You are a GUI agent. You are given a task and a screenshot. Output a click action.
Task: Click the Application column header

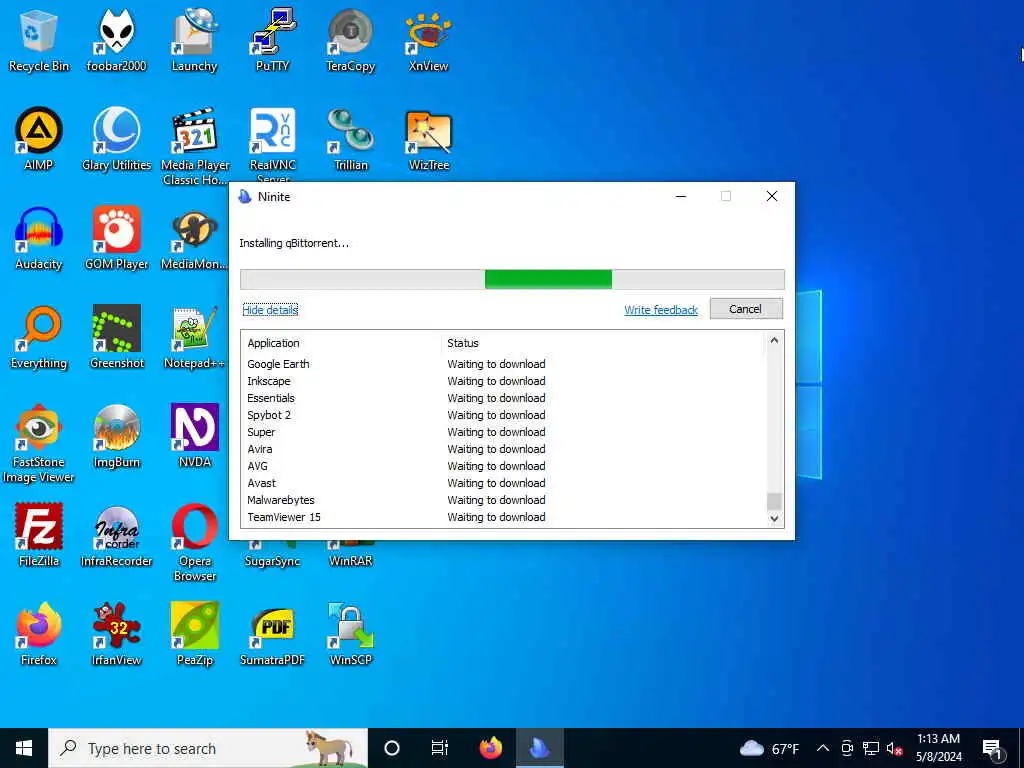[342, 343]
